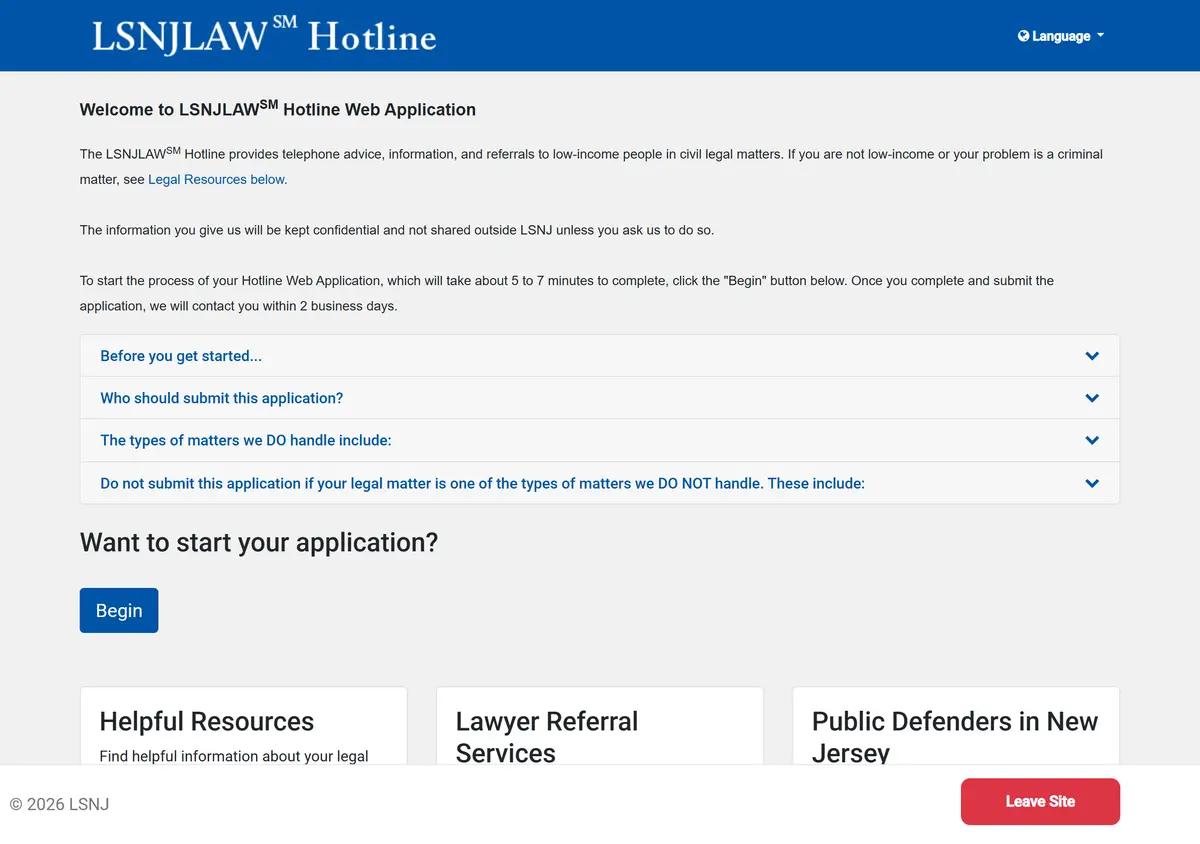
Task: Start the application with the Begin button
Action: pyautogui.click(x=119, y=610)
